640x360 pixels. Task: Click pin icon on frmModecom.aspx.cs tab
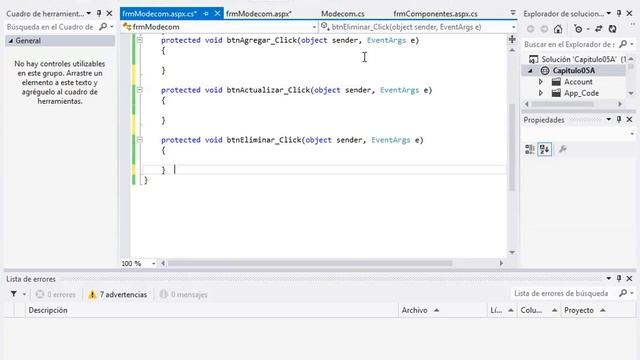click(206, 13)
